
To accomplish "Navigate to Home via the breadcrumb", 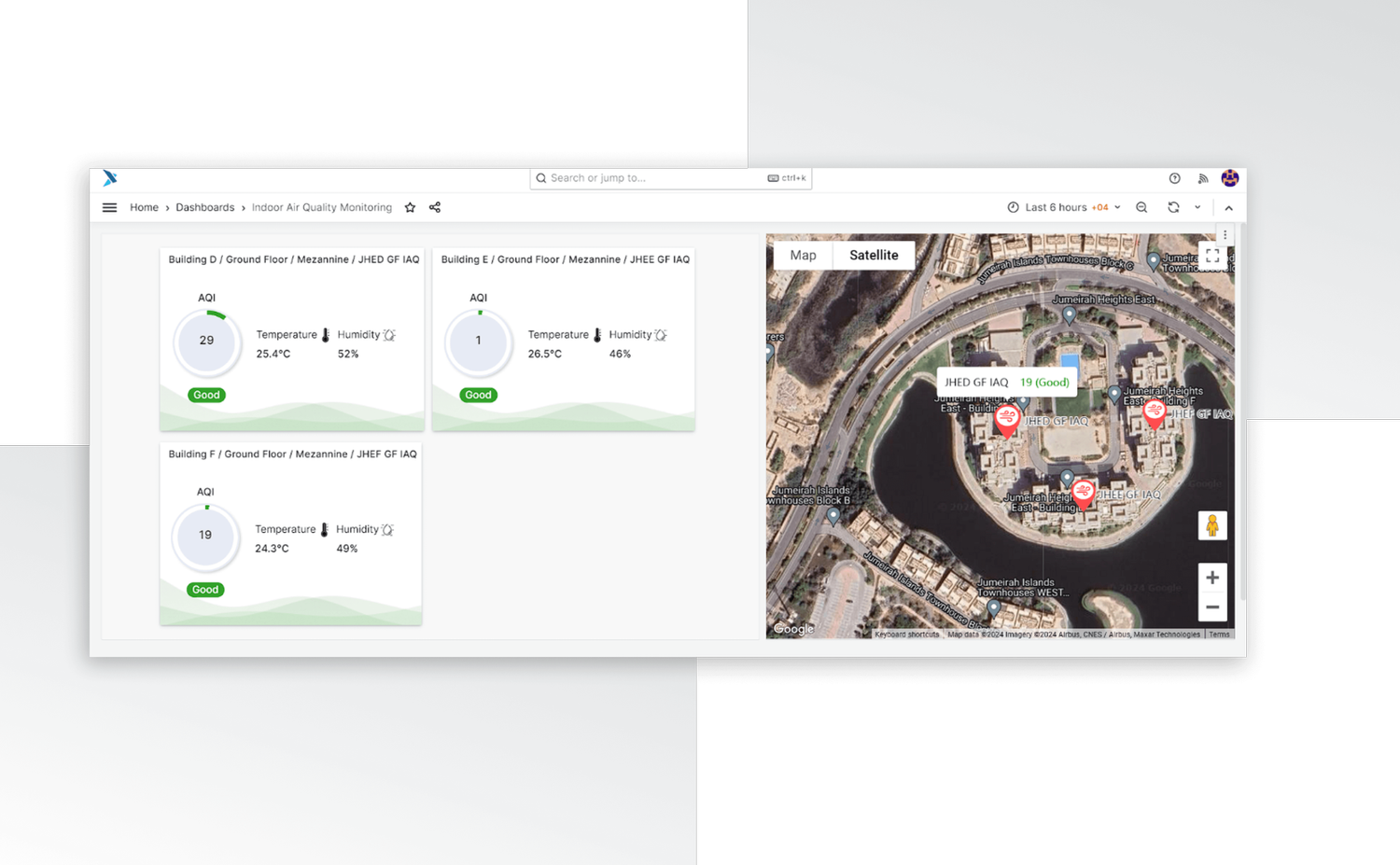I will click(x=144, y=207).
